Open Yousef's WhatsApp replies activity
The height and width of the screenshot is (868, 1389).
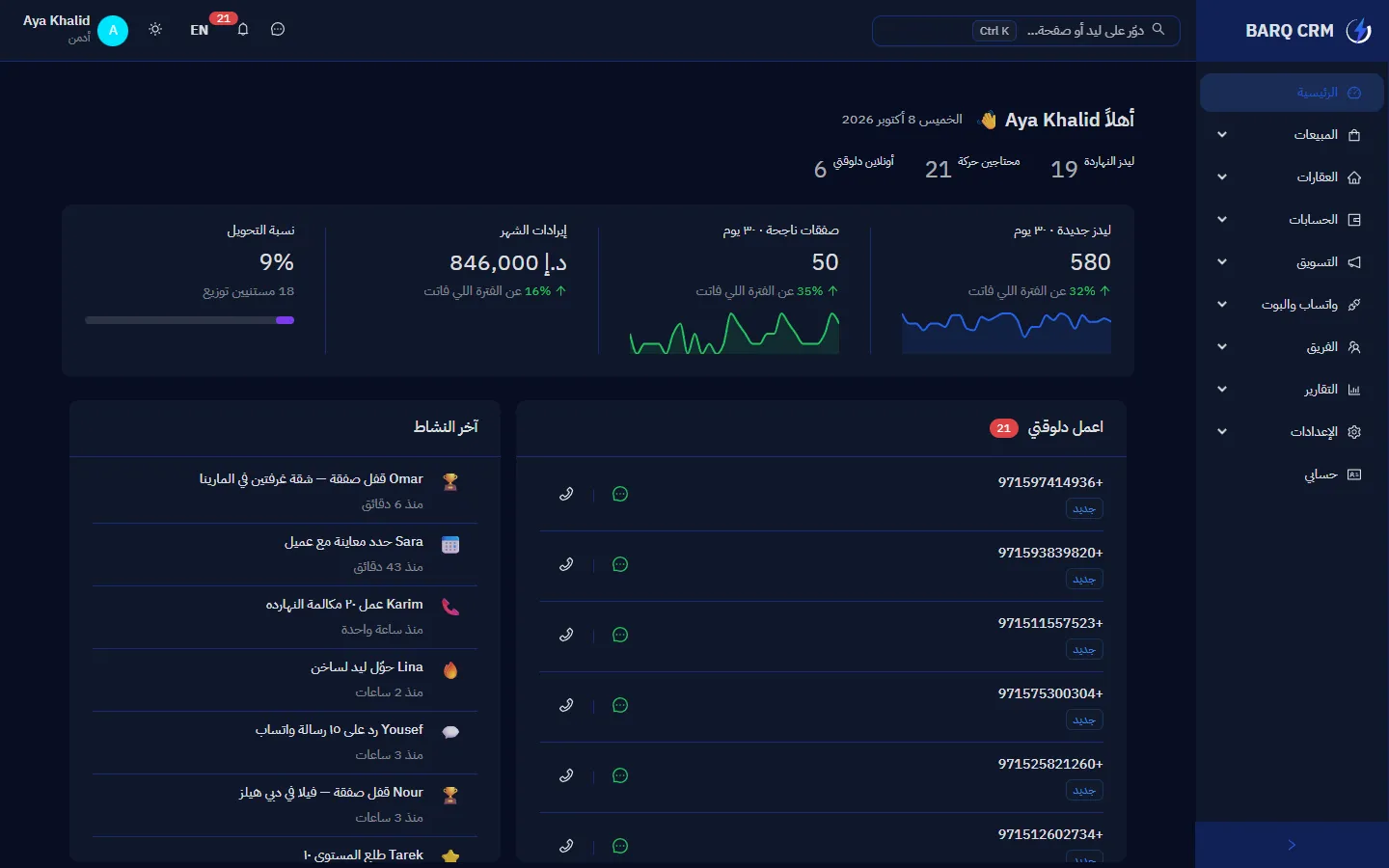point(286,742)
